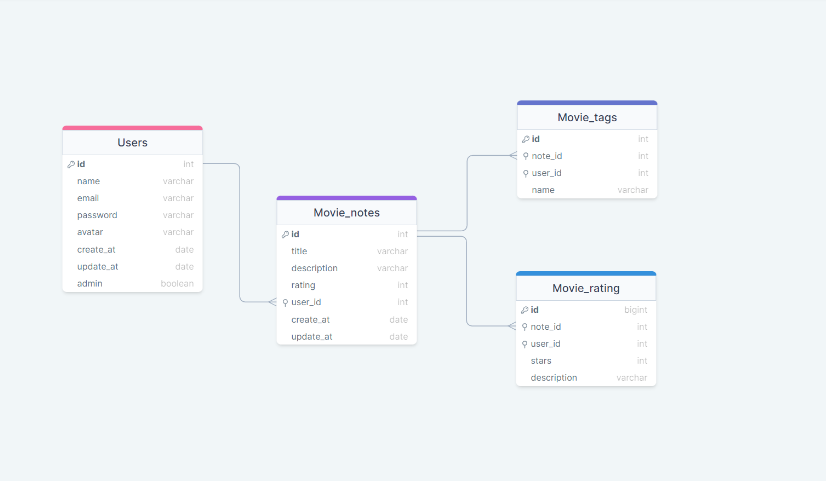
Task: Click the key icon beside Movie_notes id
Action: click(x=286, y=234)
